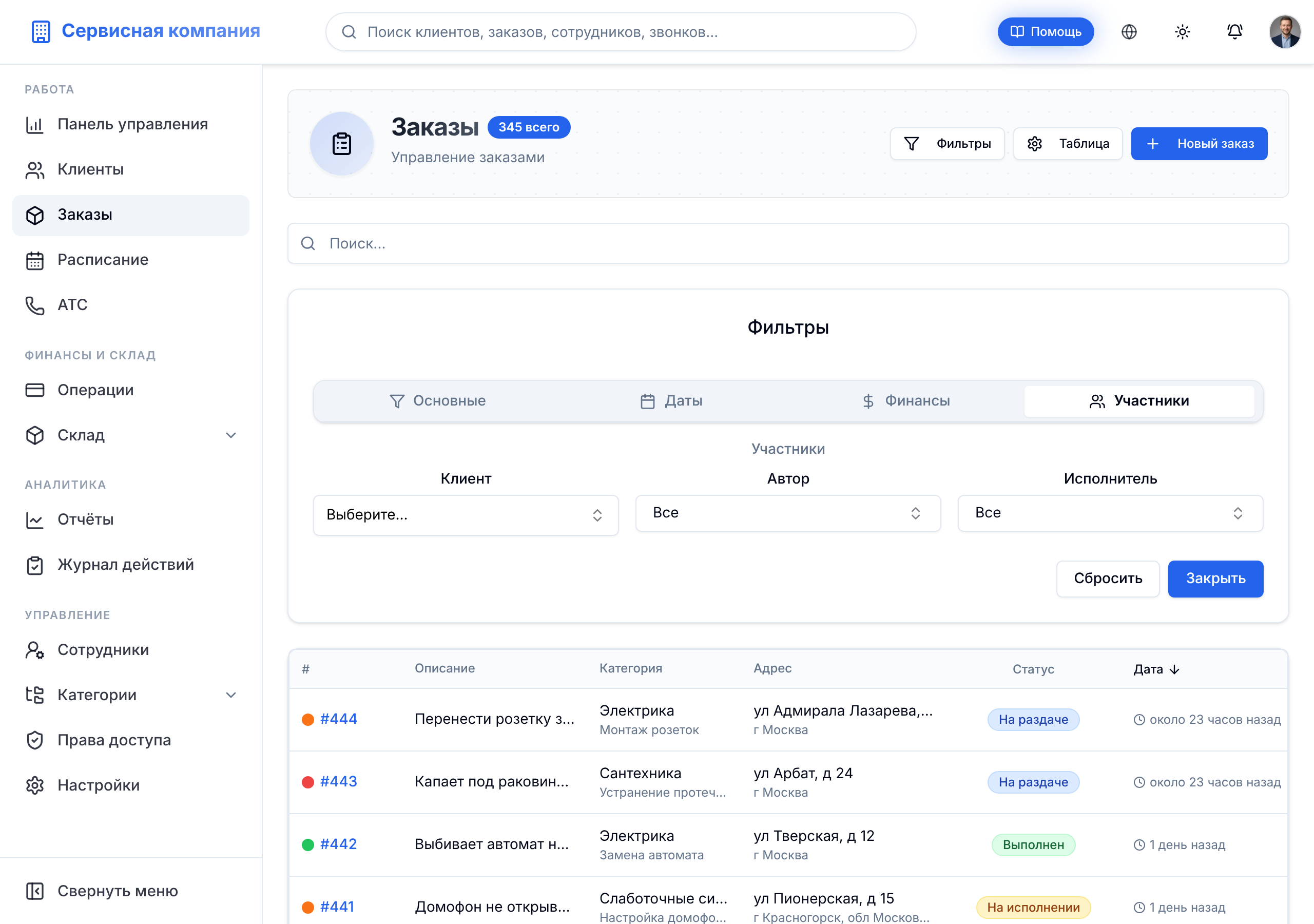Open Таблица settings button
This screenshot has width=1314, height=924.
point(1067,144)
